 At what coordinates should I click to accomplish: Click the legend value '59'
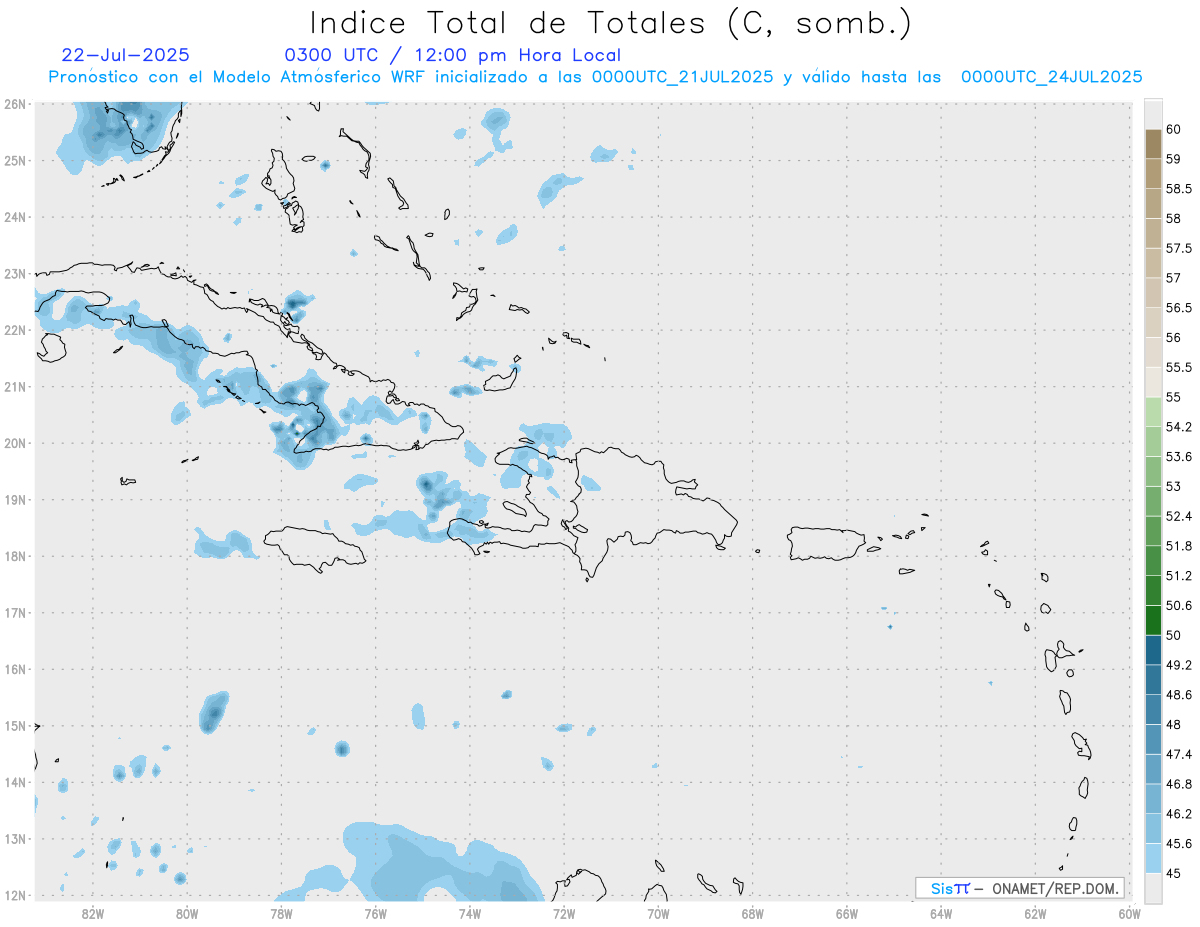pos(1174,159)
